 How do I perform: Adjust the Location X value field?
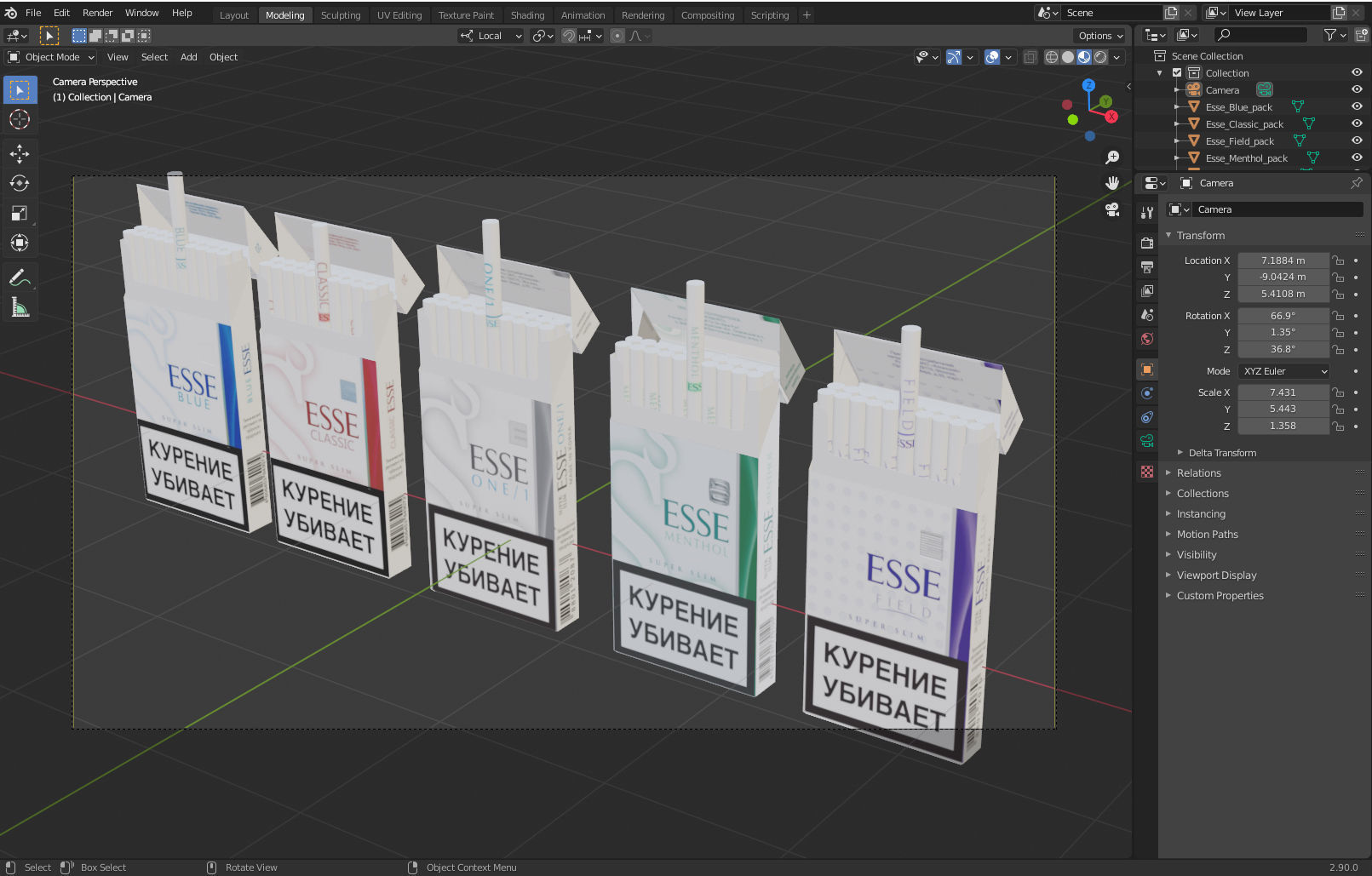coord(1283,261)
